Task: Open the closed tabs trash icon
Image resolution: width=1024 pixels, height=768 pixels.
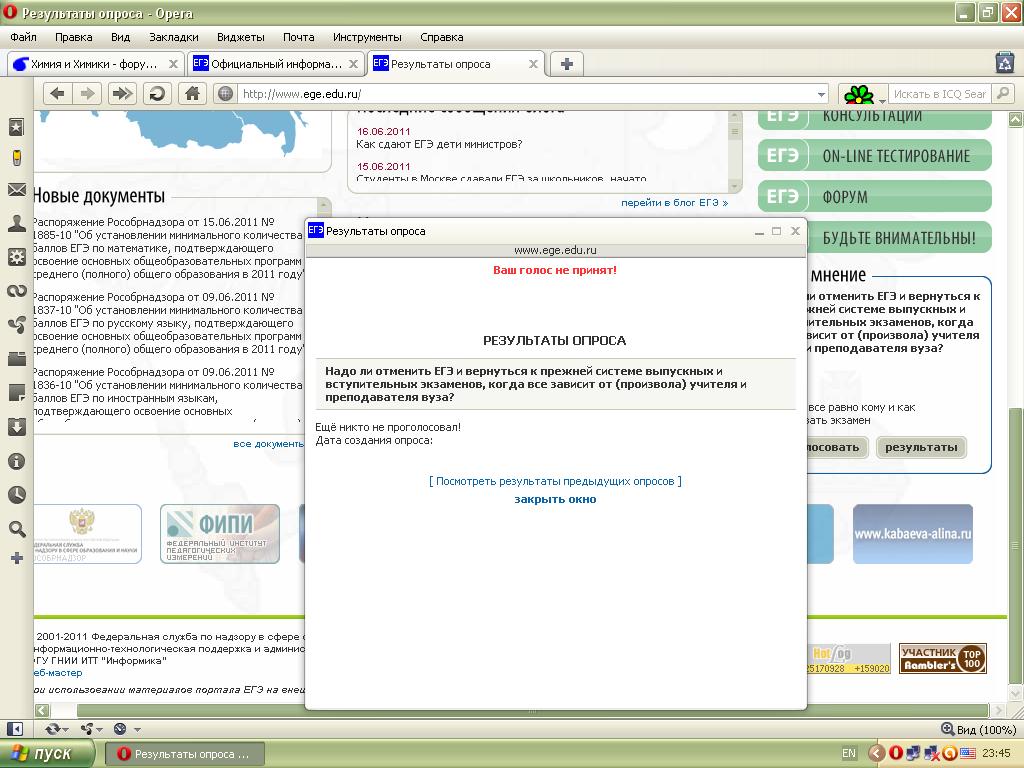Action: pyautogui.click(x=1005, y=63)
